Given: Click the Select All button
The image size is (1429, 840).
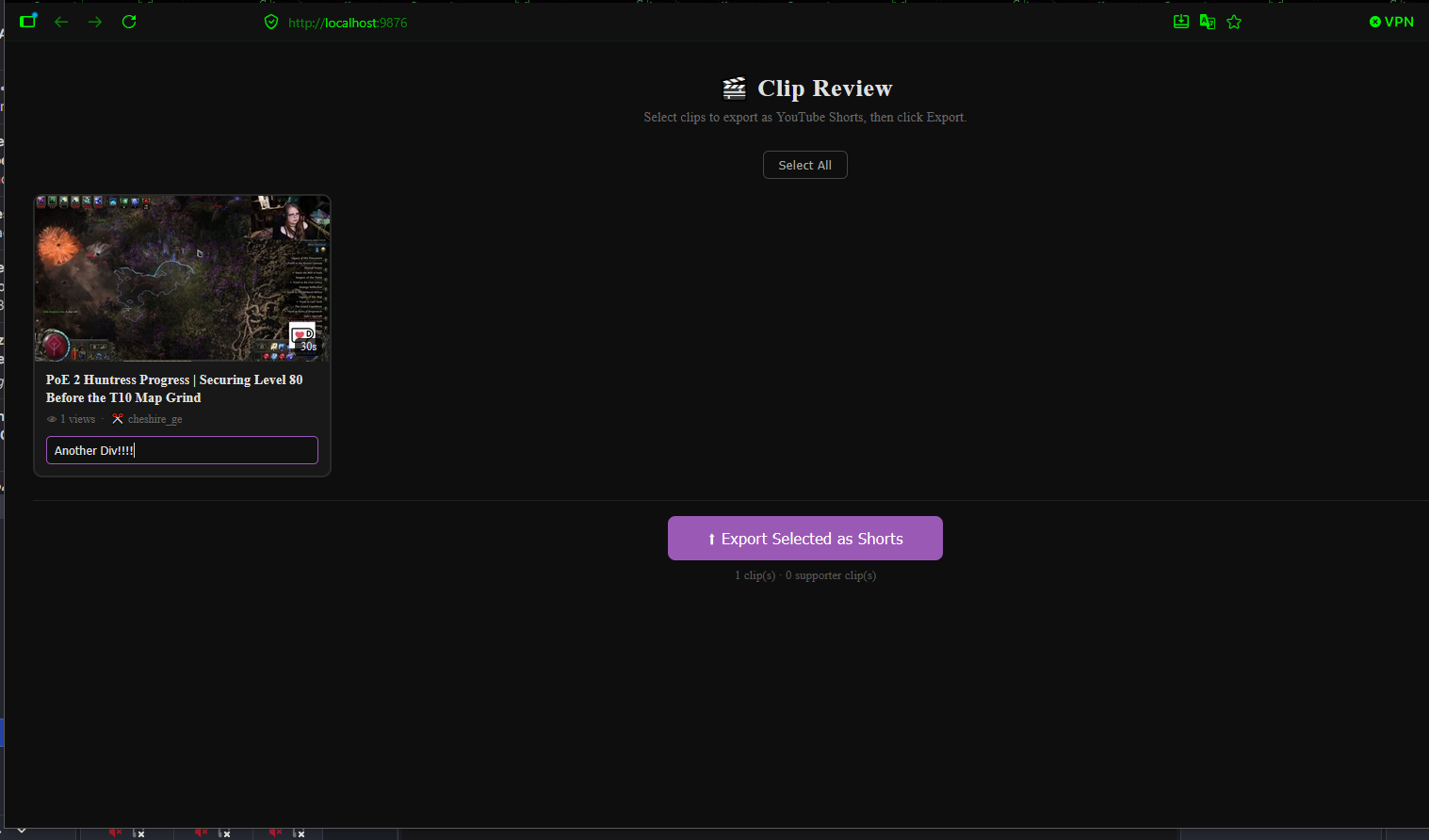Looking at the screenshot, I should [804, 165].
